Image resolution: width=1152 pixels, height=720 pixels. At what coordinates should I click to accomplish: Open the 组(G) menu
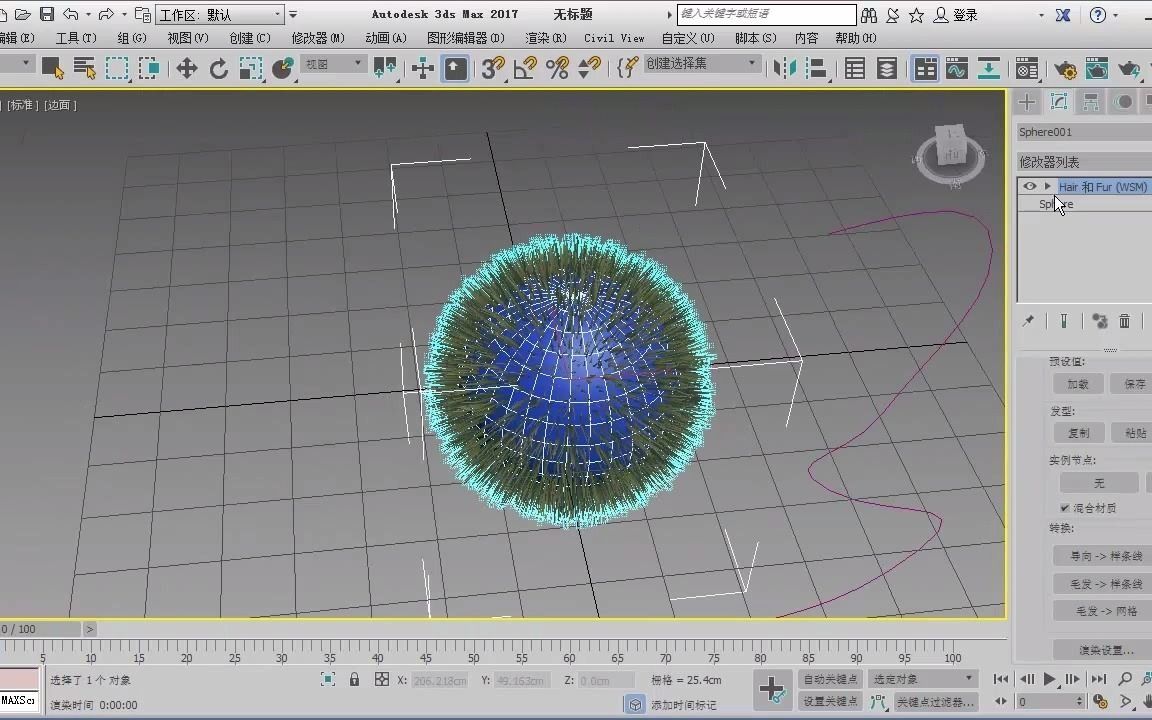[132, 37]
